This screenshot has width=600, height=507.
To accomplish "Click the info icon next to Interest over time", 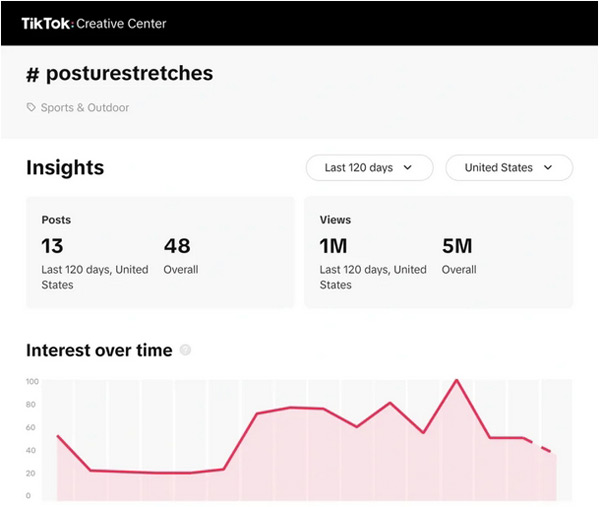I will (185, 351).
